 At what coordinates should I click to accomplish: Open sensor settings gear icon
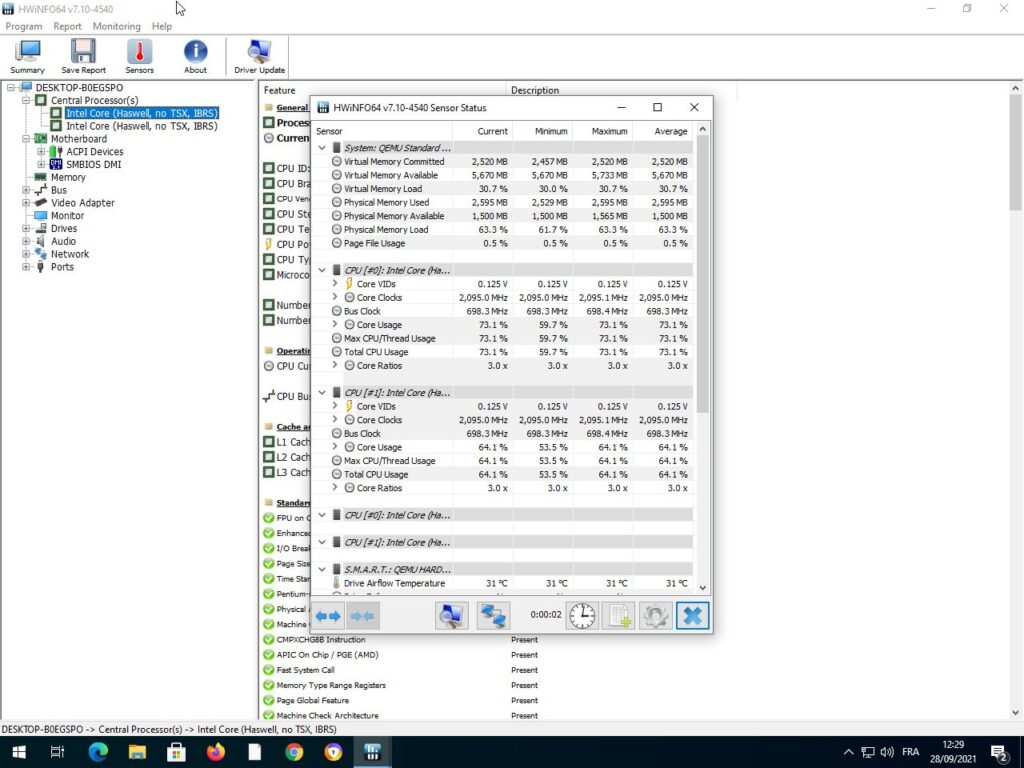pos(655,616)
